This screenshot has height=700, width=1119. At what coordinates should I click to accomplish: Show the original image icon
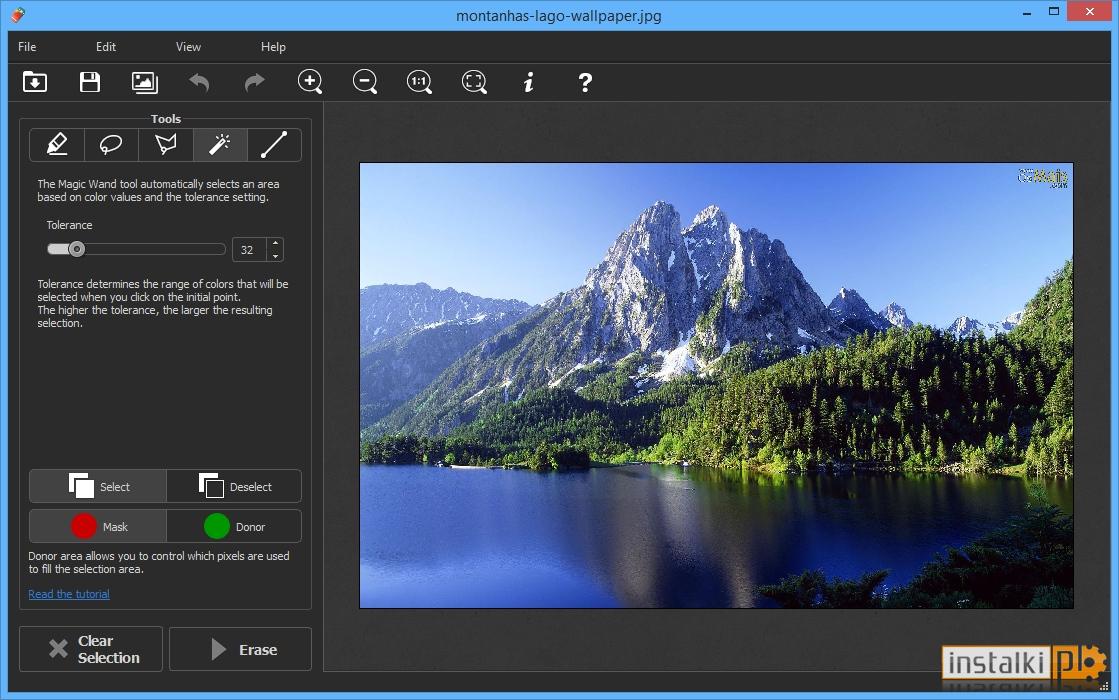click(x=145, y=82)
